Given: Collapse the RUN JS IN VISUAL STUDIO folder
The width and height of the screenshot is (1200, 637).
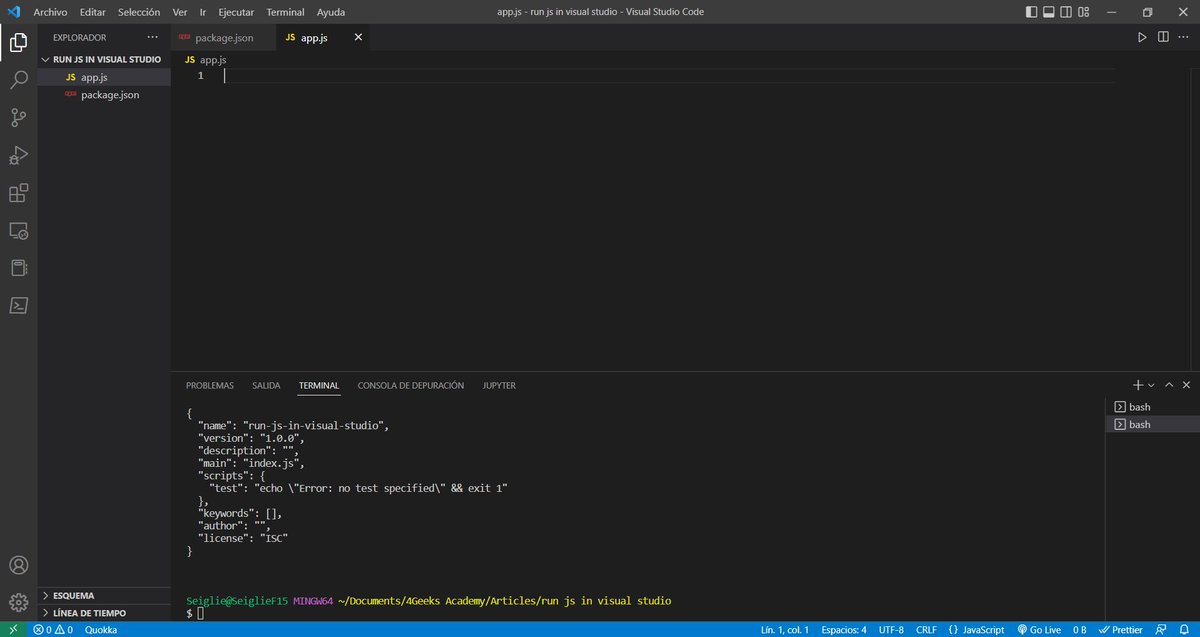Looking at the screenshot, I should 104,59.
